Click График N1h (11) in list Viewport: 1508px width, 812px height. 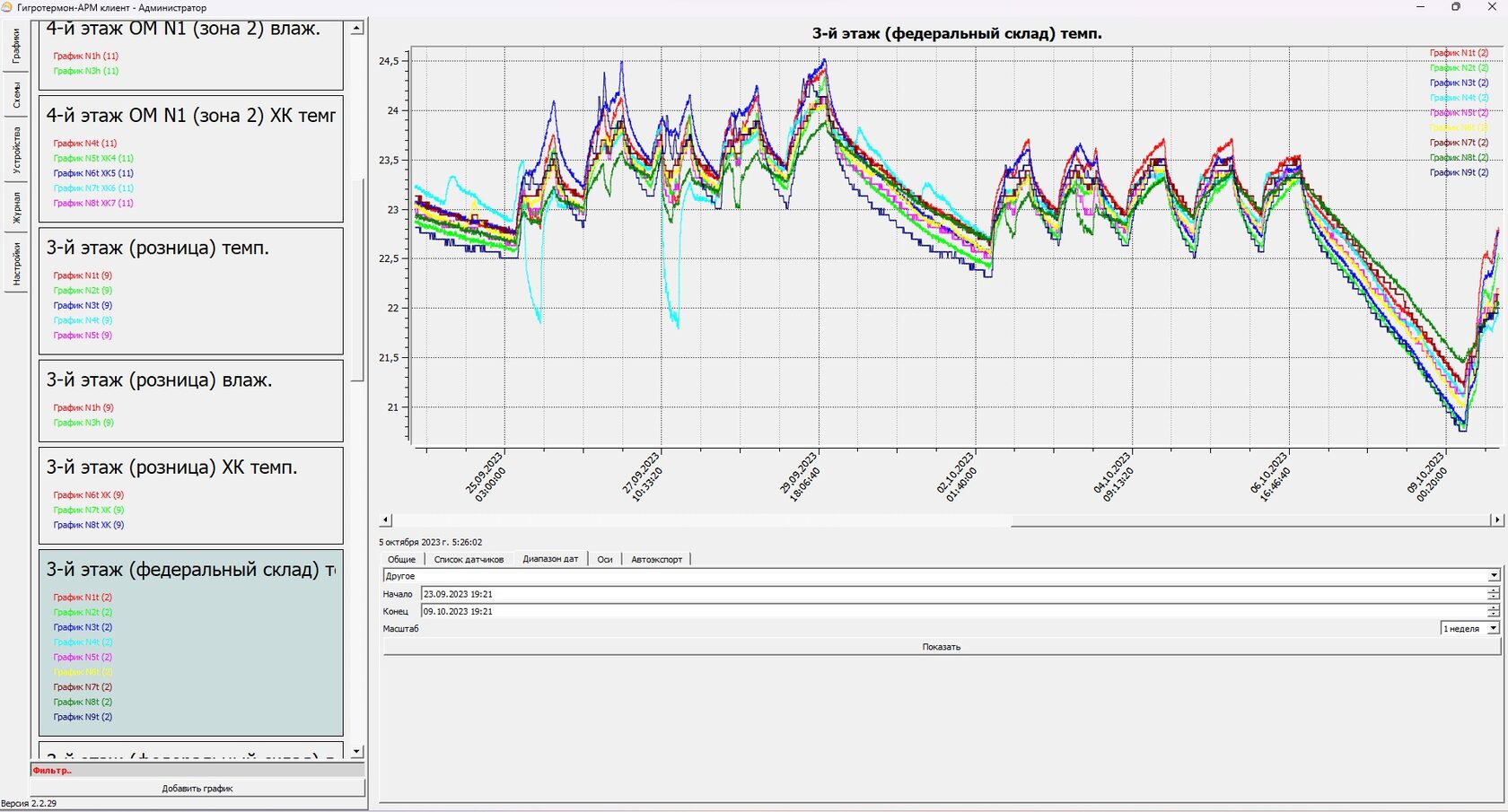[x=85, y=56]
